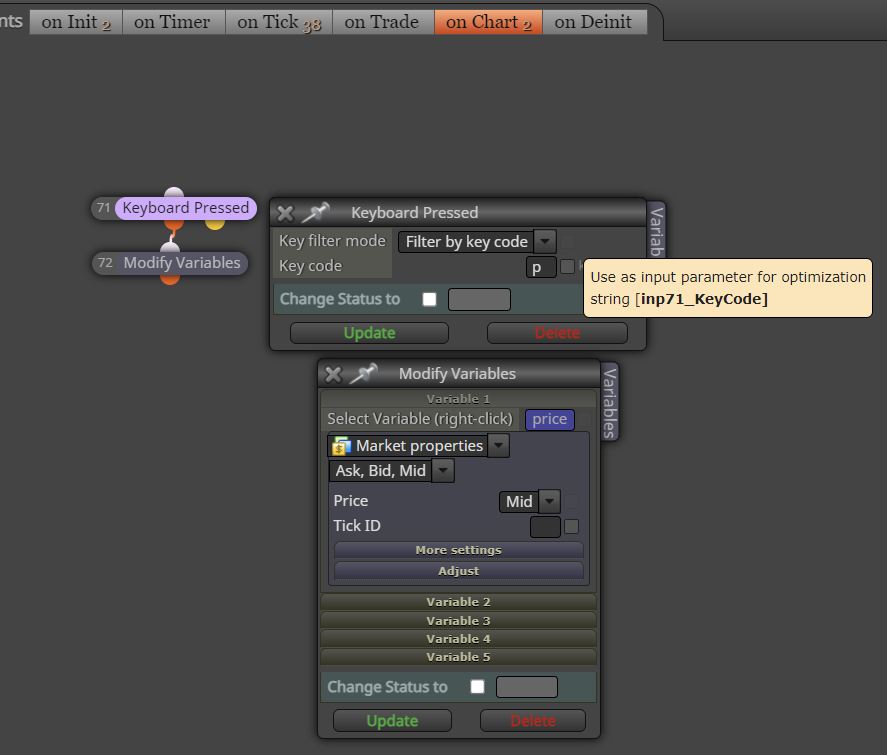Switch to the on Deinit tab
Viewport: 887px width, 755px height.
coord(593,23)
